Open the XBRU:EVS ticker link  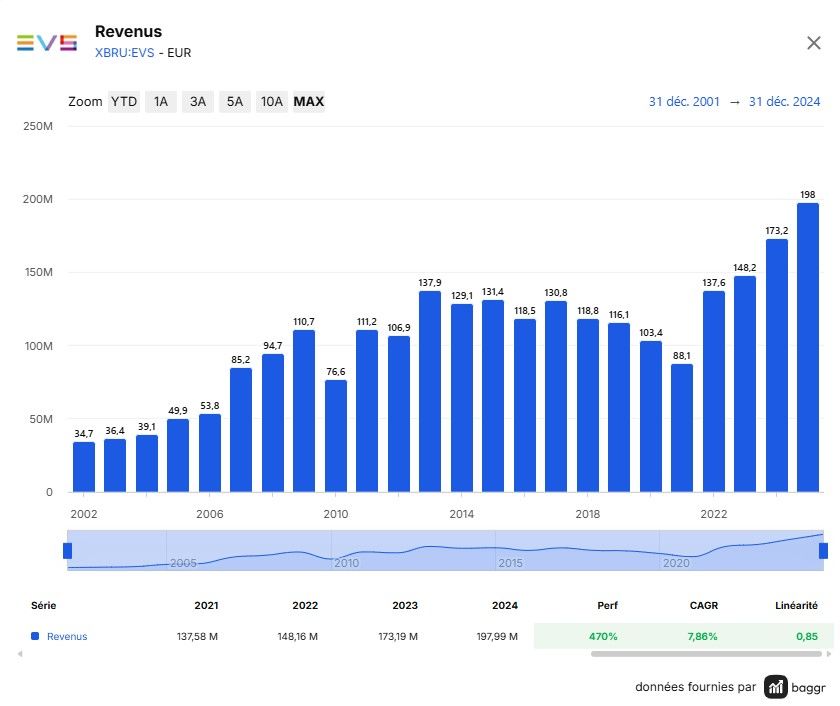click(x=124, y=52)
